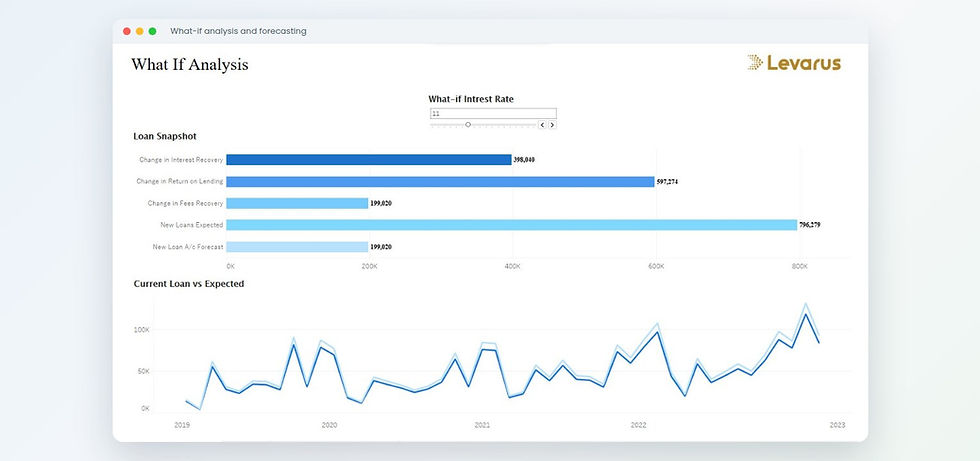Select the Change in Fees Recovery bar
The height and width of the screenshot is (461, 980).
(297, 203)
